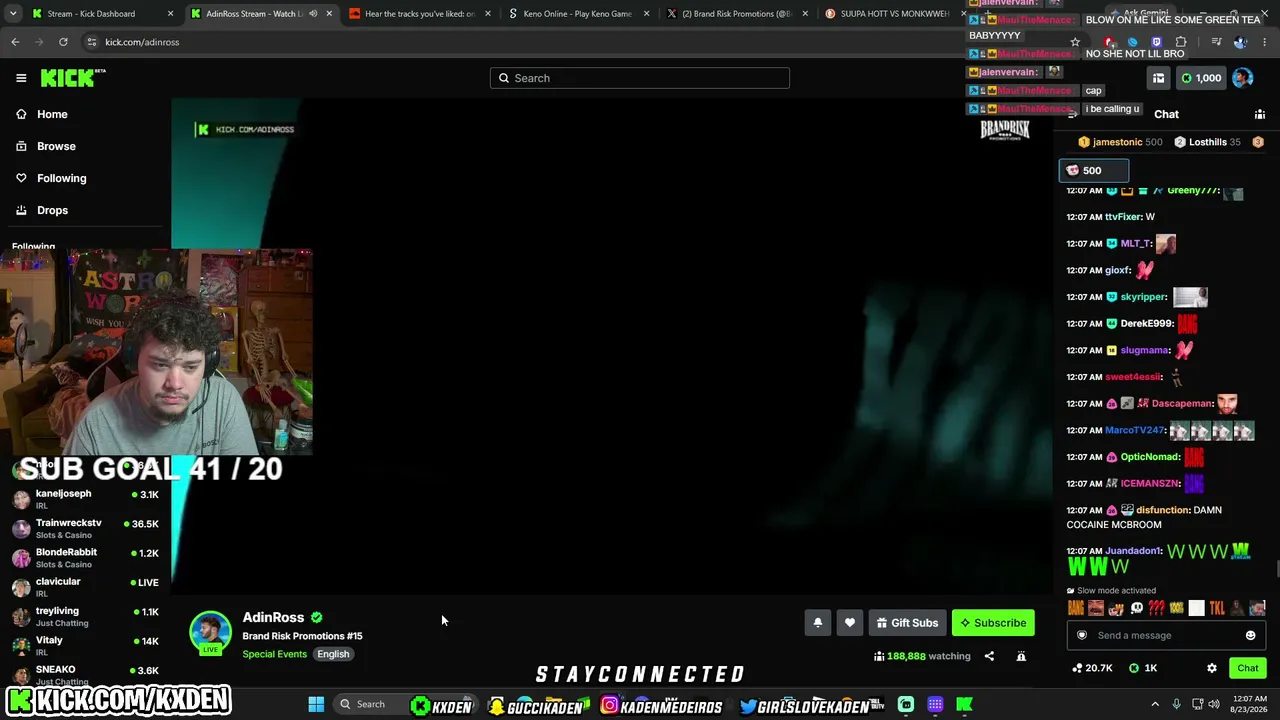
Task: Open Vitaly in the following list
Action: point(85,645)
